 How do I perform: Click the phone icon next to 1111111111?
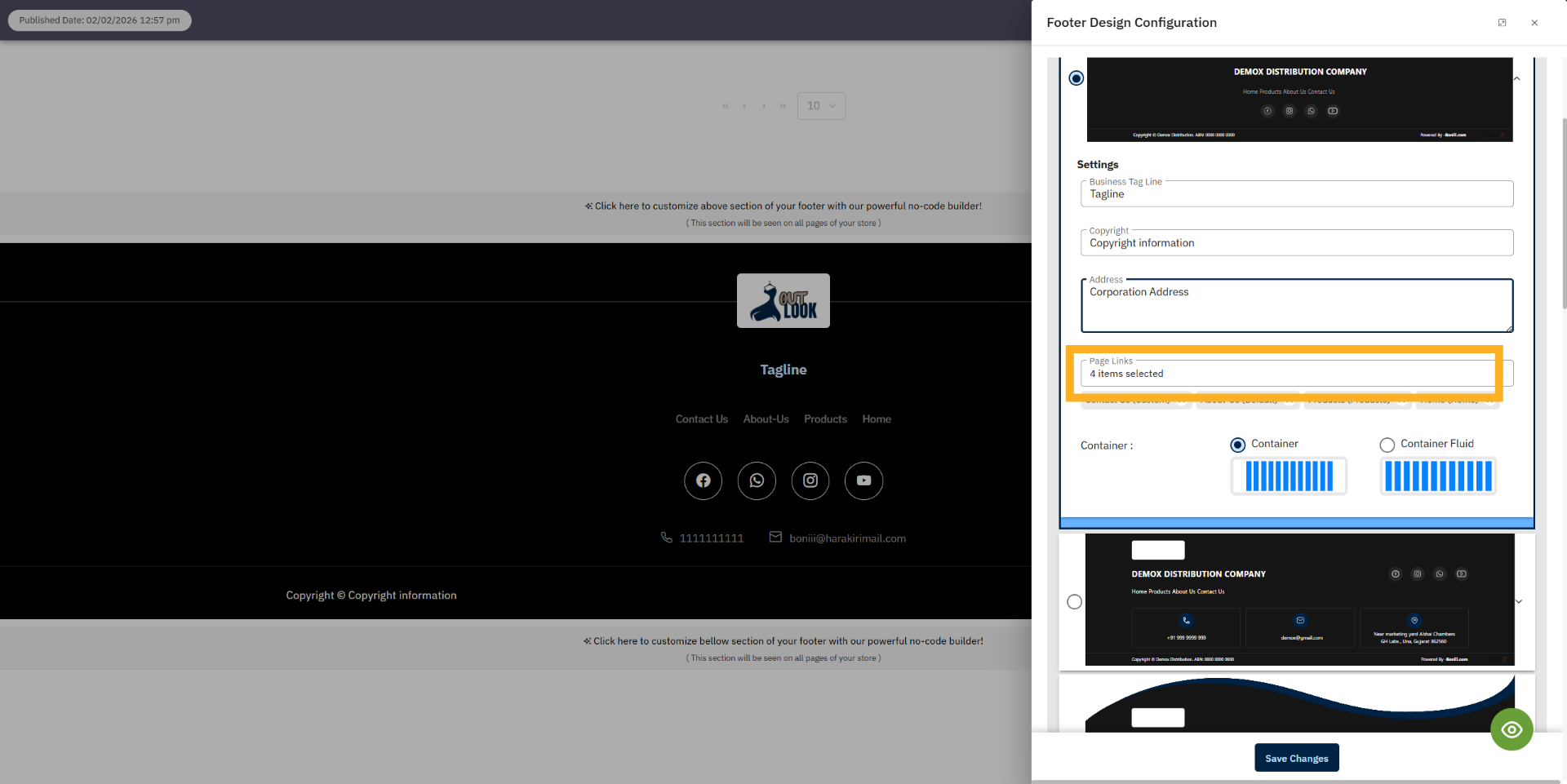(666, 537)
